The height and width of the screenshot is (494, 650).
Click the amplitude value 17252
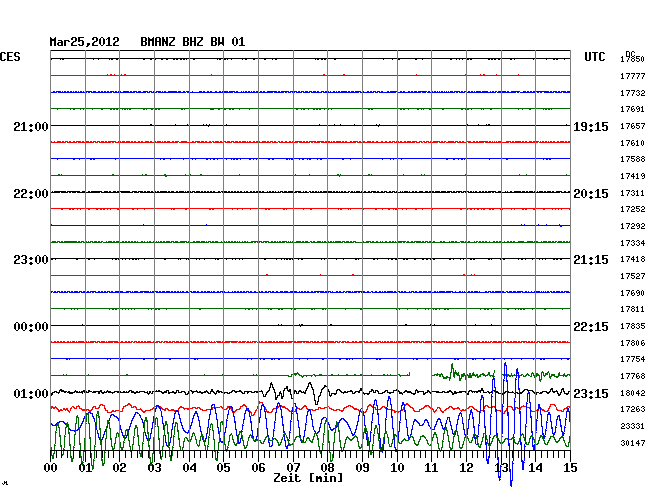pos(633,209)
